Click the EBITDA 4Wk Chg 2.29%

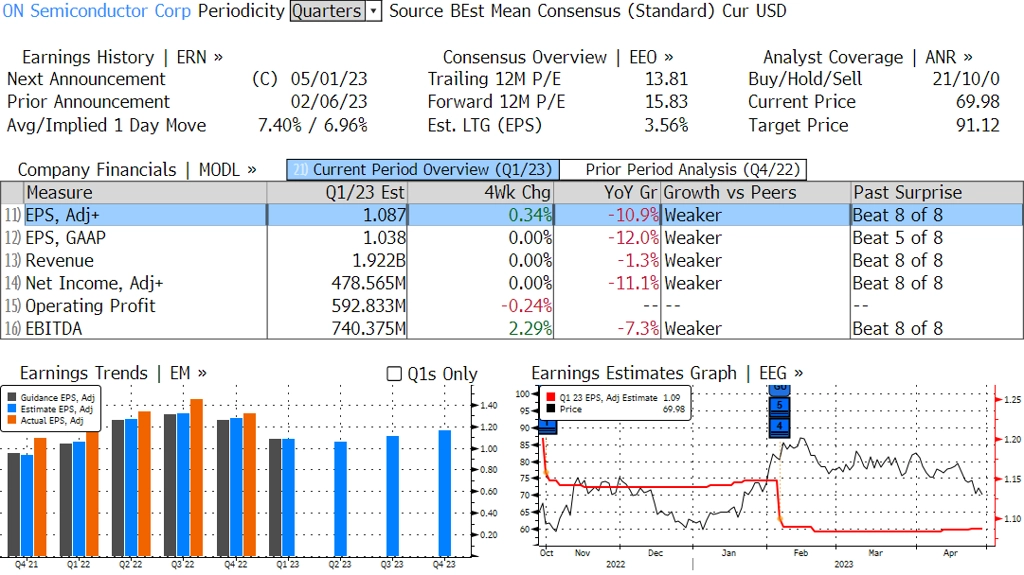coord(530,329)
